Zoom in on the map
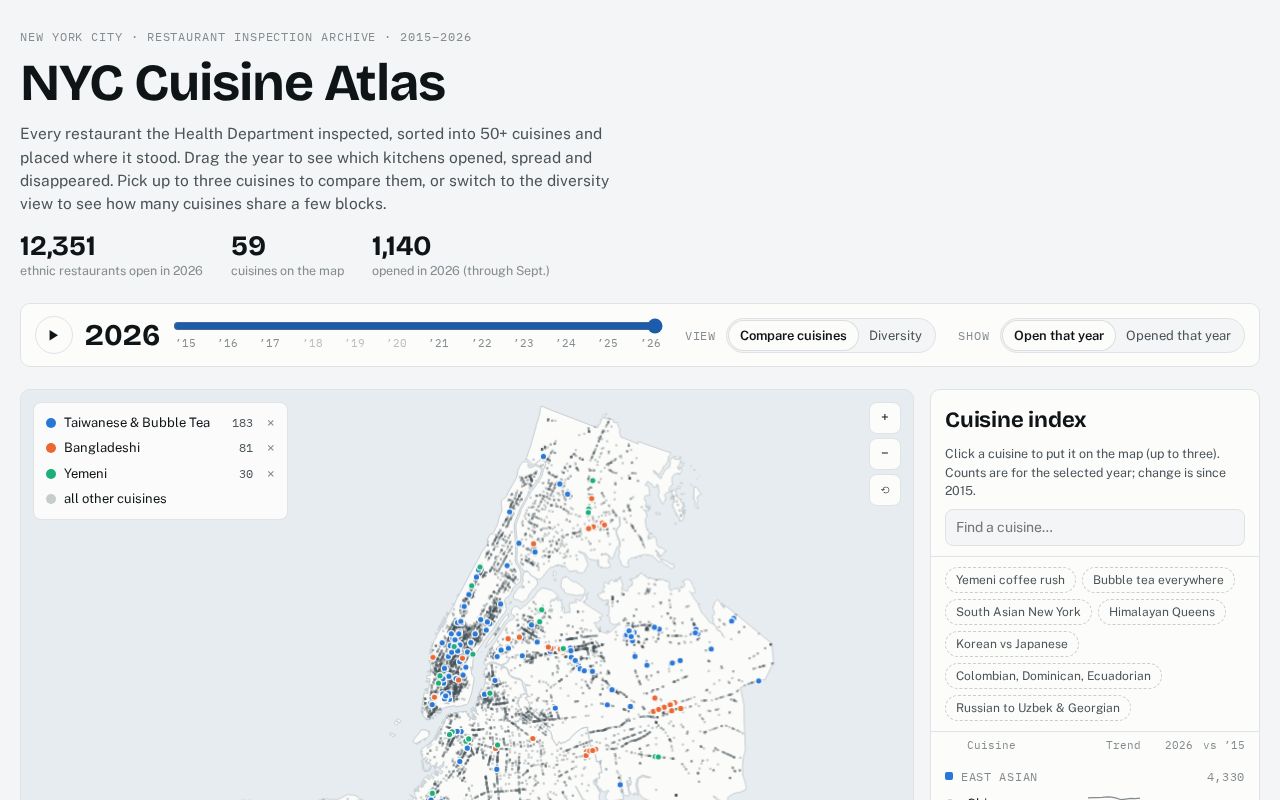The height and width of the screenshot is (800, 1280). click(885, 418)
